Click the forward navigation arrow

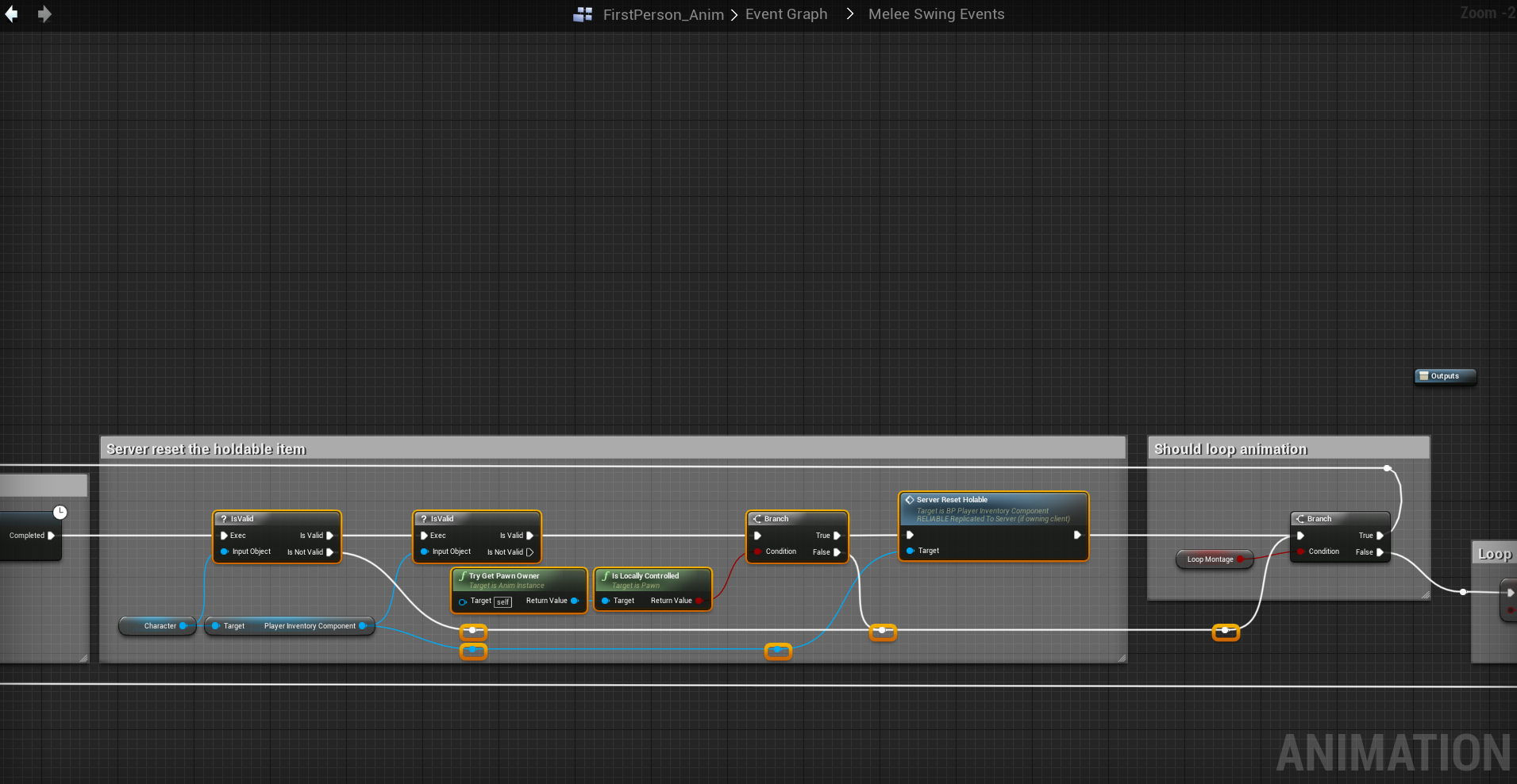[x=44, y=13]
